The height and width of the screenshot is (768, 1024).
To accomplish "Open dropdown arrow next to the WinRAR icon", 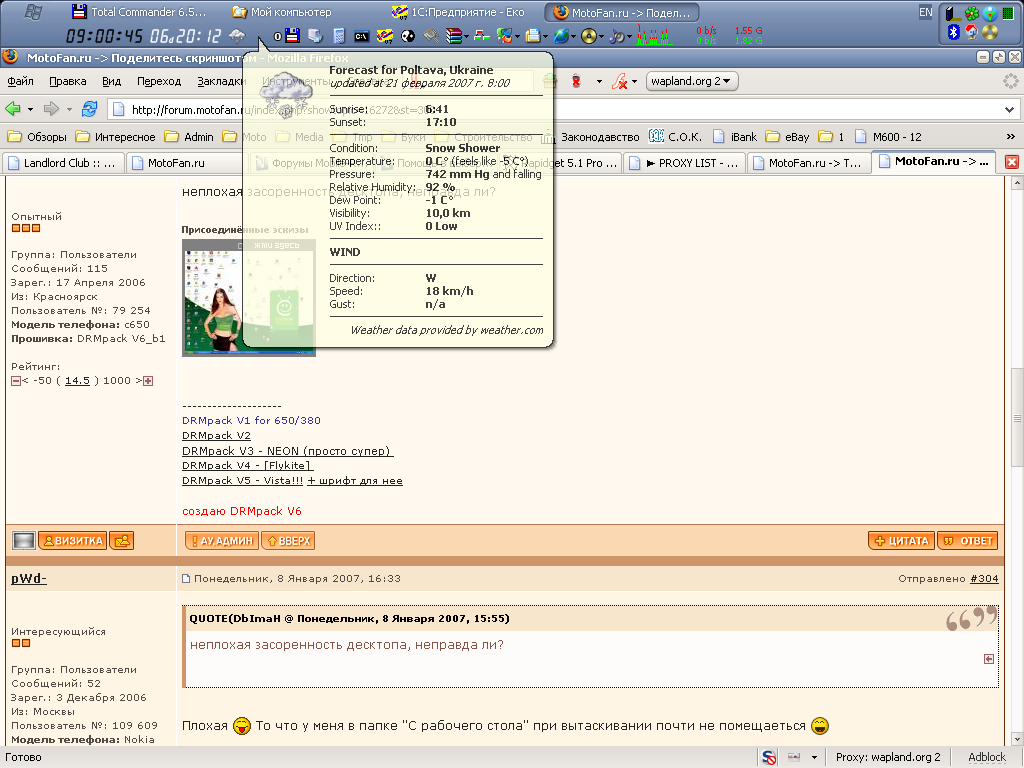I will click(466, 37).
